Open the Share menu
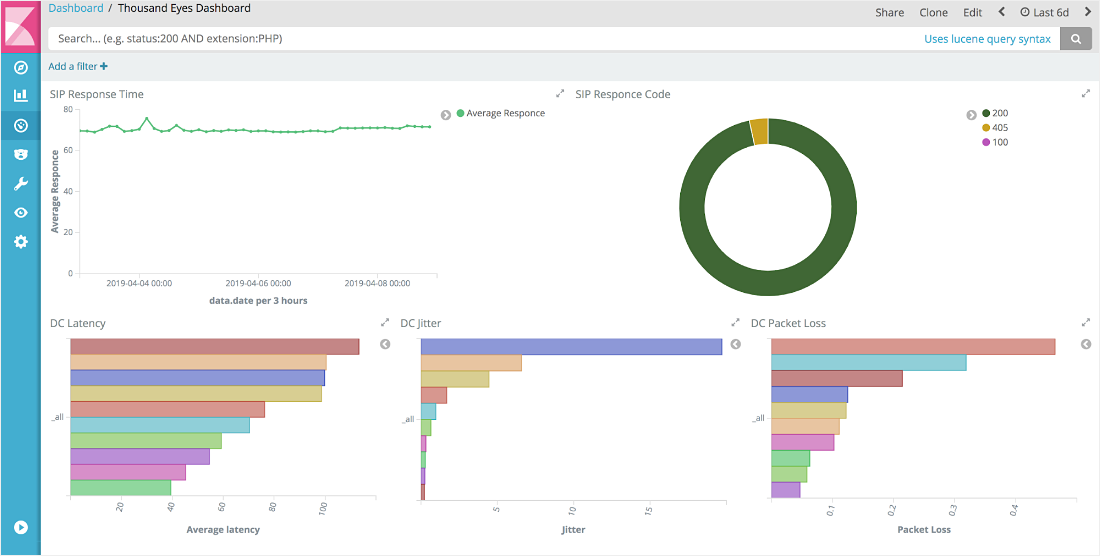 [889, 13]
